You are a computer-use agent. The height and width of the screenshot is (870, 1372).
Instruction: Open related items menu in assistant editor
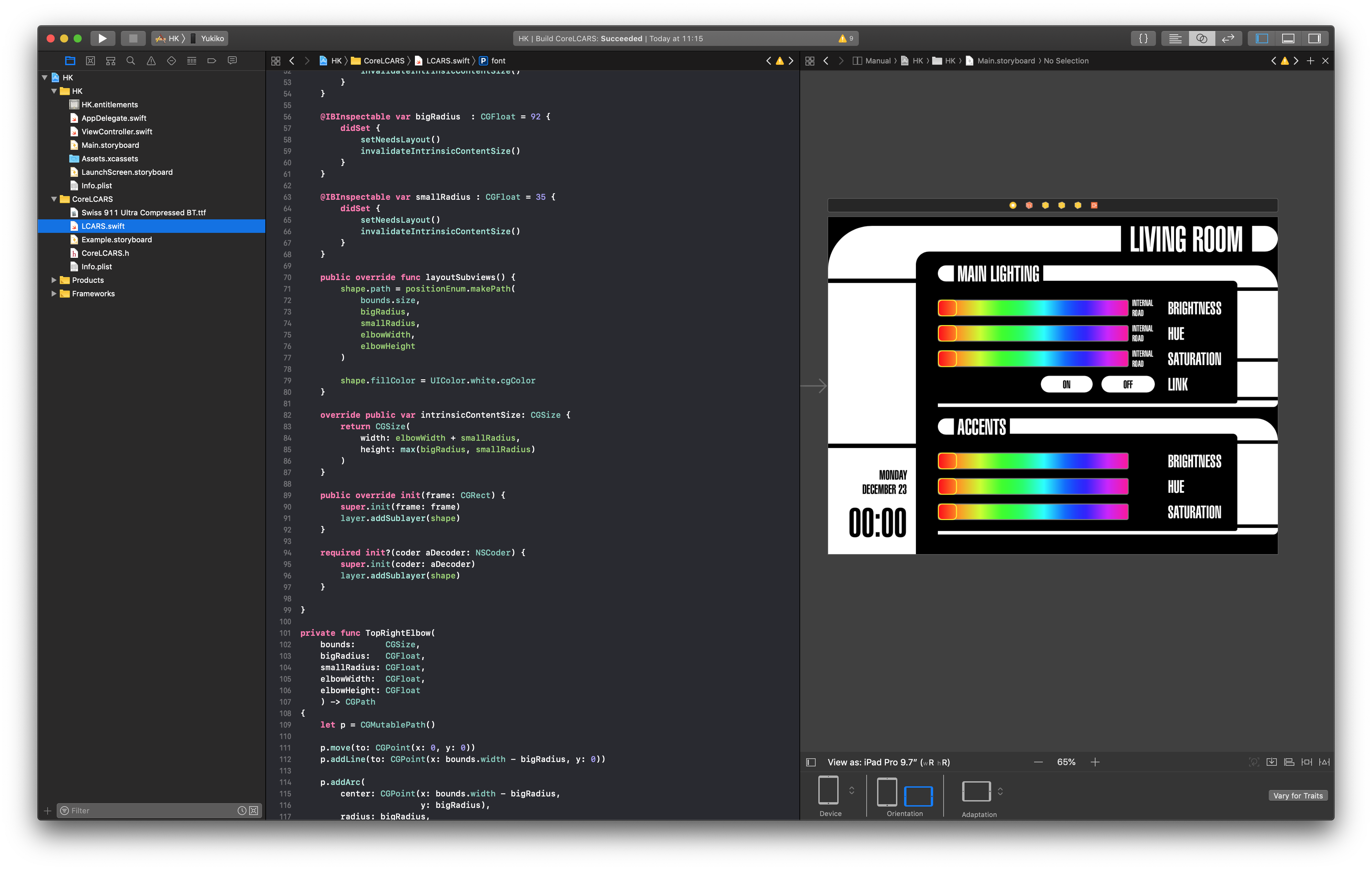pos(810,60)
